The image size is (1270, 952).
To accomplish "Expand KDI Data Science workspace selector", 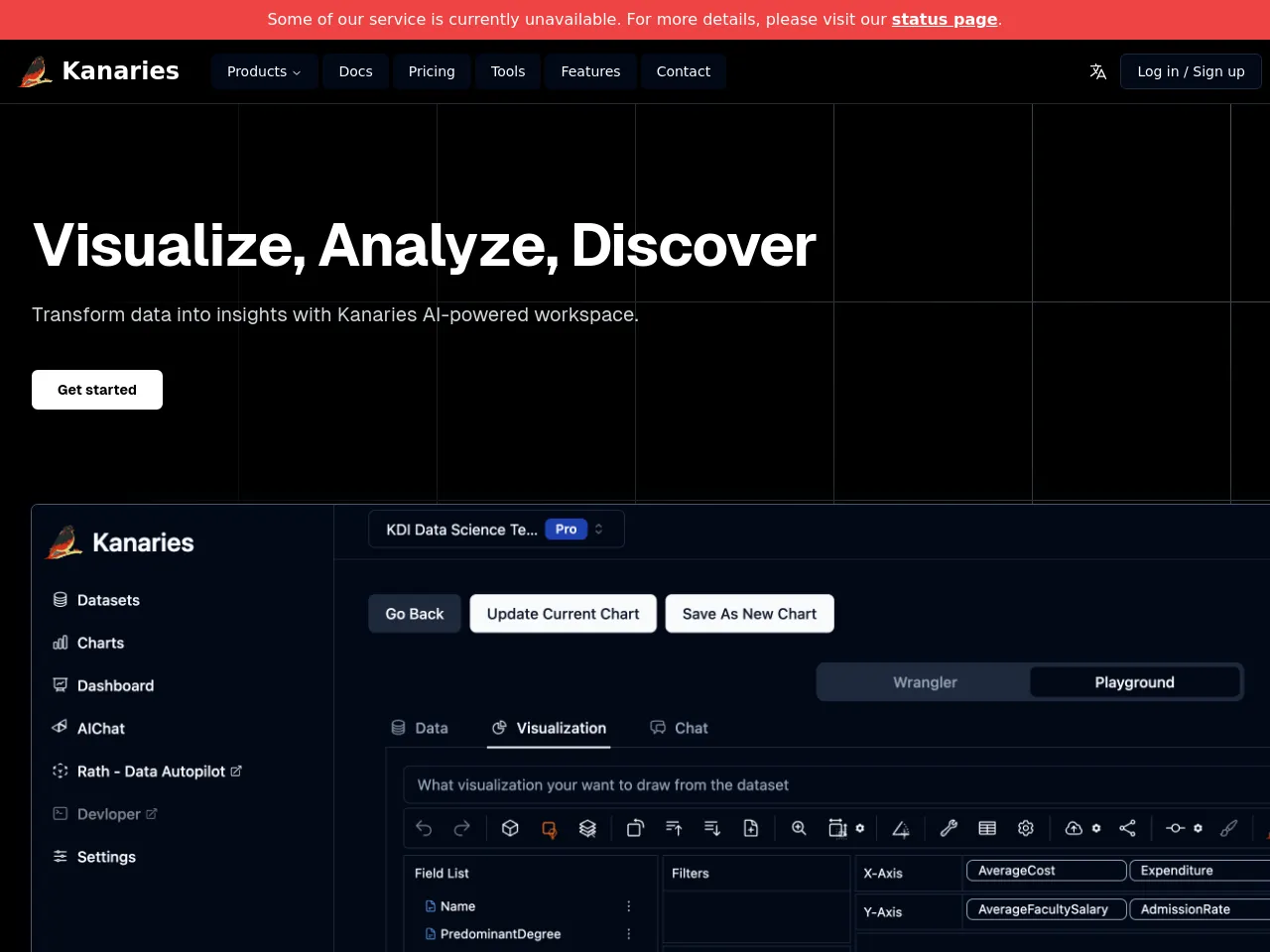I will click(496, 530).
